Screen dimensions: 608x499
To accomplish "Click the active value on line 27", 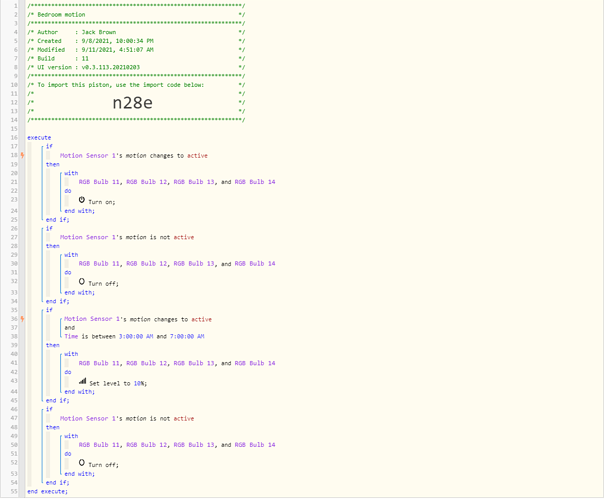I will point(184,237).
